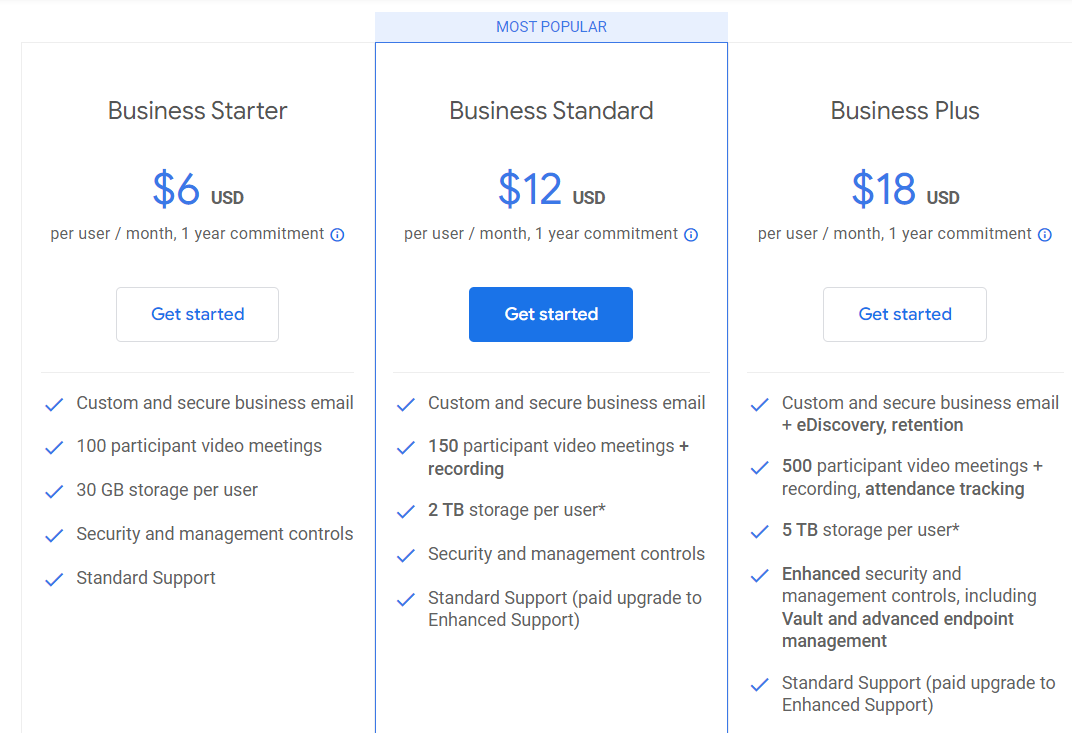Click 150 participant video meetings + recording text

pyautogui.click(x=559, y=457)
